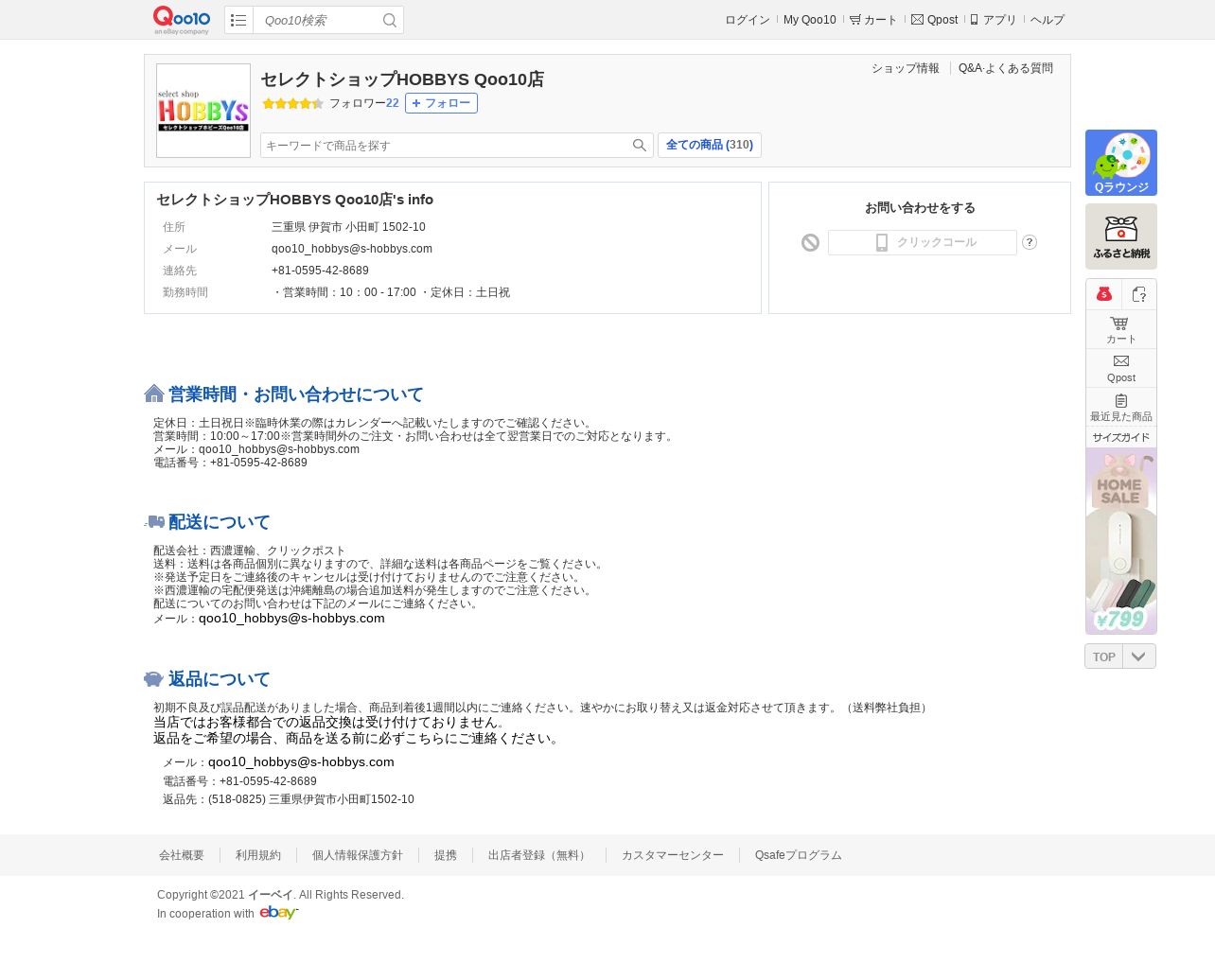Open ヘルプ in the top header

(x=1048, y=20)
